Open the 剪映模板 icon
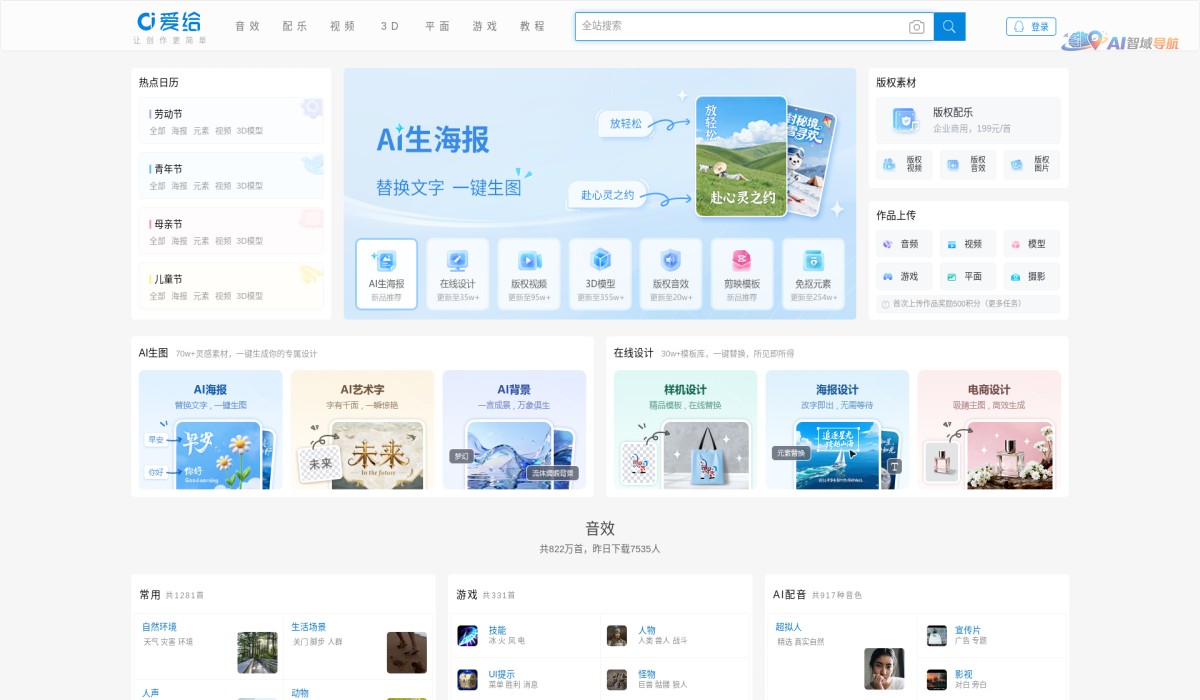 (743, 260)
